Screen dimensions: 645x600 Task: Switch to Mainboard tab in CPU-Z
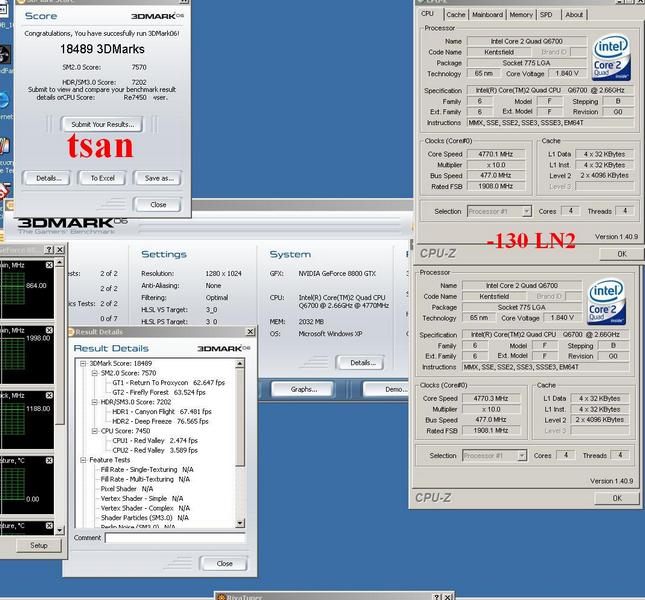(x=487, y=14)
